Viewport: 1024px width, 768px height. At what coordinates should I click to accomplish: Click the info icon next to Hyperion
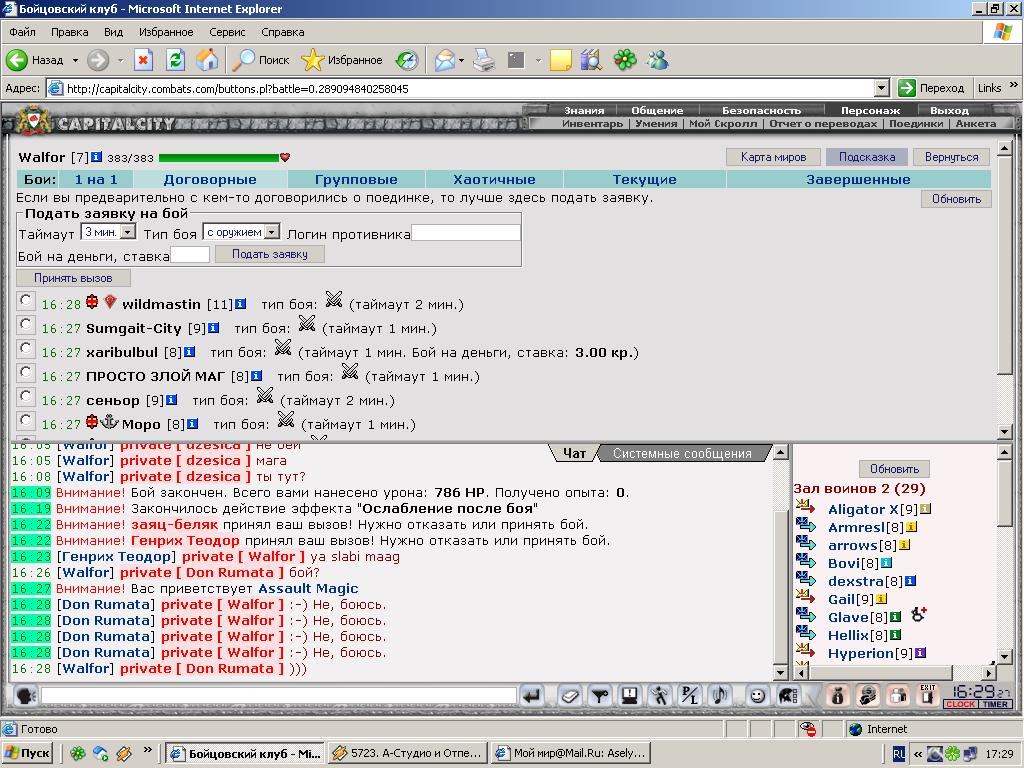tap(920, 652)
